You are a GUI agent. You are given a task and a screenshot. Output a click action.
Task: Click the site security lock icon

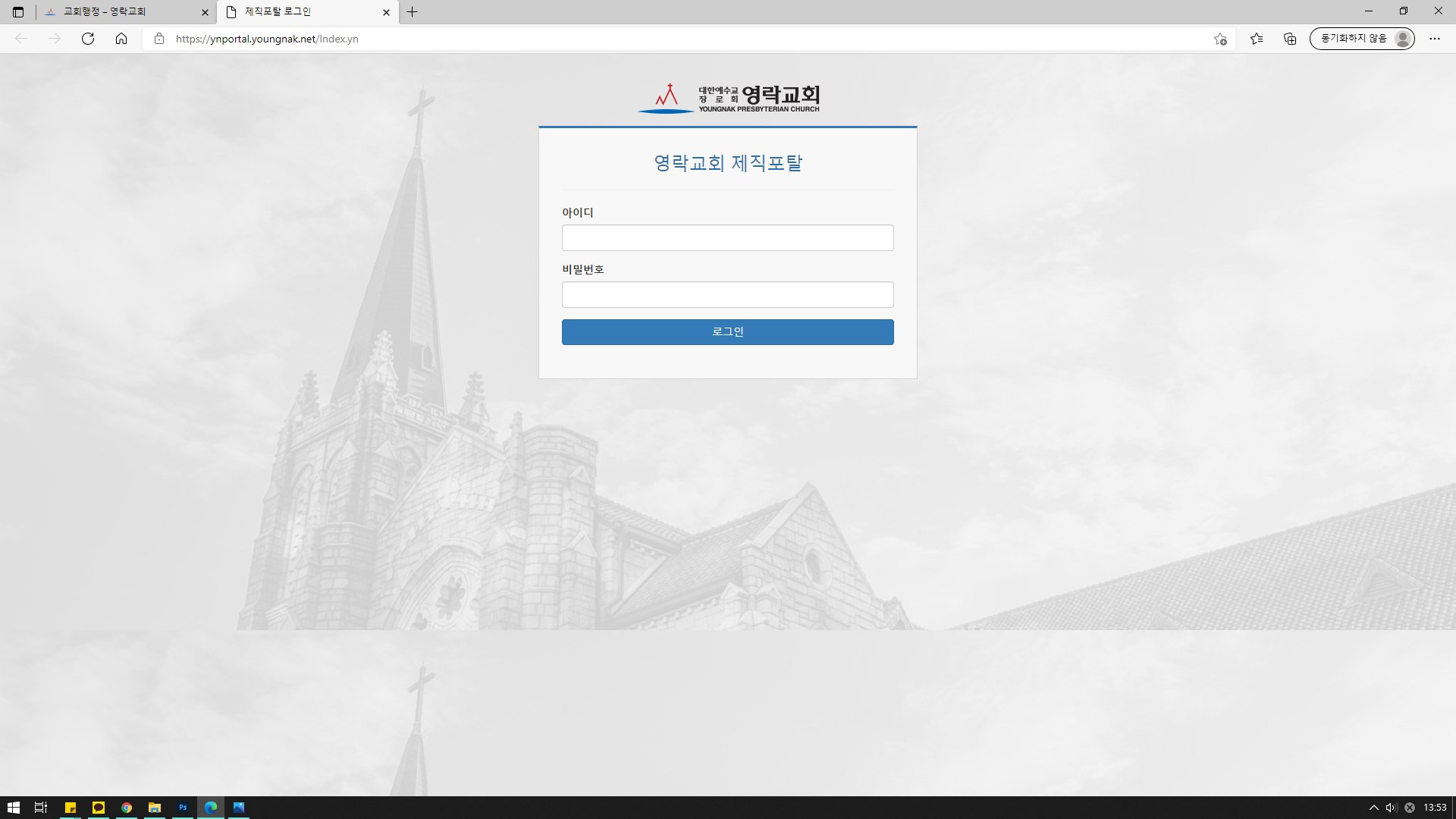(159, 39)
